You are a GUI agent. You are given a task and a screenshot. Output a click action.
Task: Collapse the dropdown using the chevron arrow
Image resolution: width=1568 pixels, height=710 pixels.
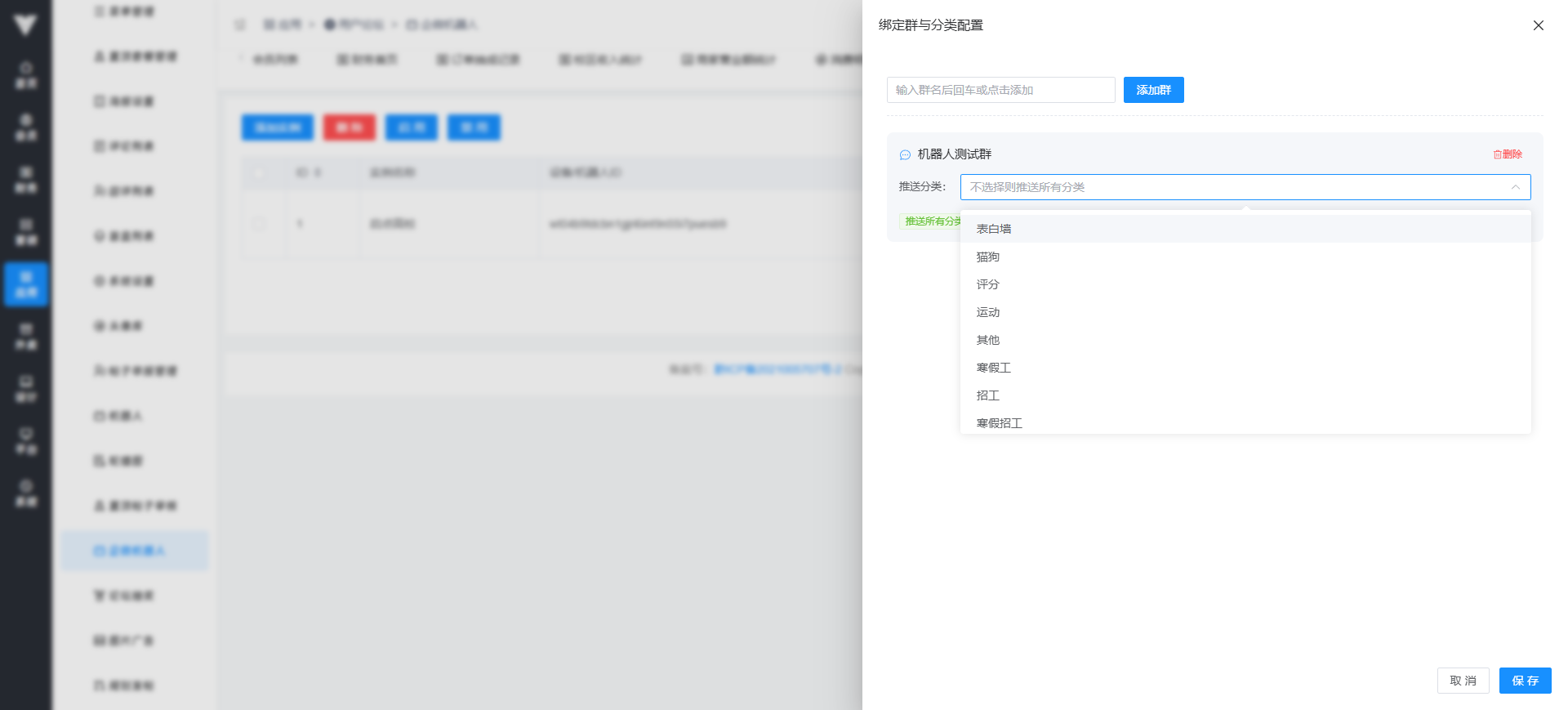point(1515,187)
